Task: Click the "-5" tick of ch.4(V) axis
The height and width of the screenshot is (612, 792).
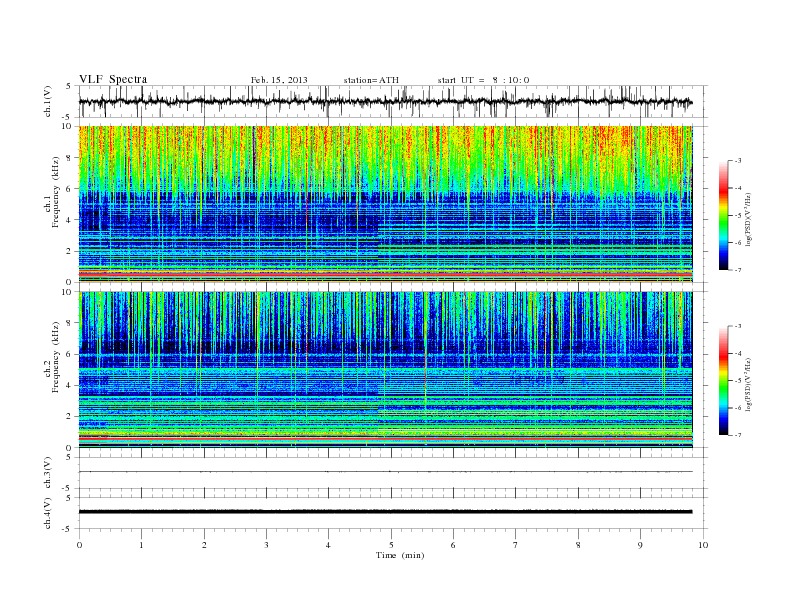Action: [68, 529]
